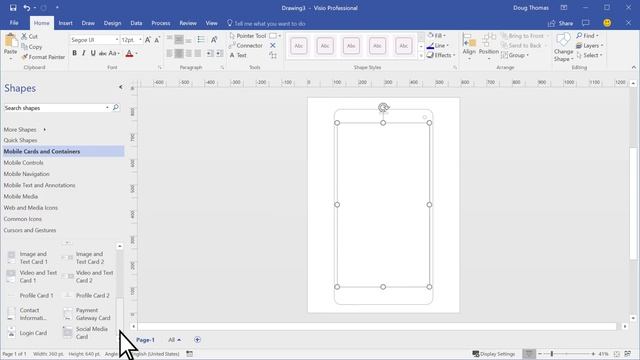Select the Page-1 tab
This screenshot has width=640, height=360.
[x=145, y=340]
